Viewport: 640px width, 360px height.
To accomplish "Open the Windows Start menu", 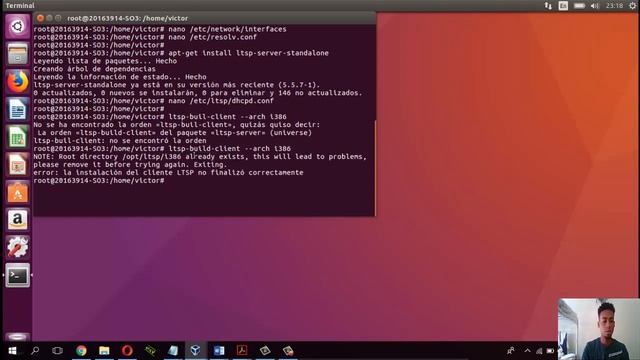I will (12, 351).
